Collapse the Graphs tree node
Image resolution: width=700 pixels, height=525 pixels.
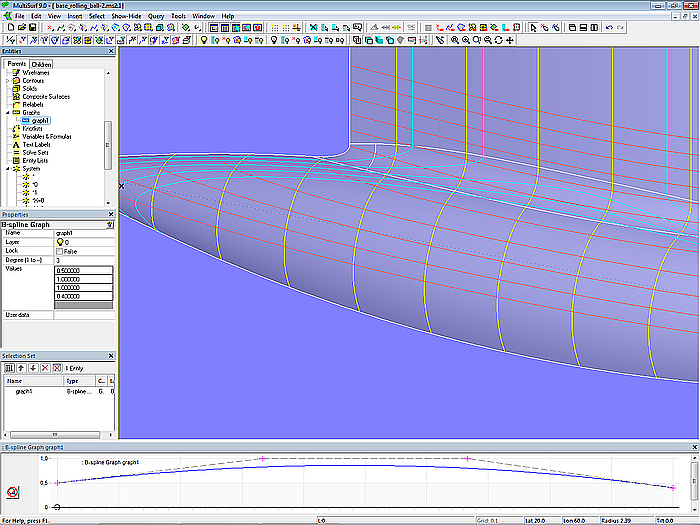point(7,113)
